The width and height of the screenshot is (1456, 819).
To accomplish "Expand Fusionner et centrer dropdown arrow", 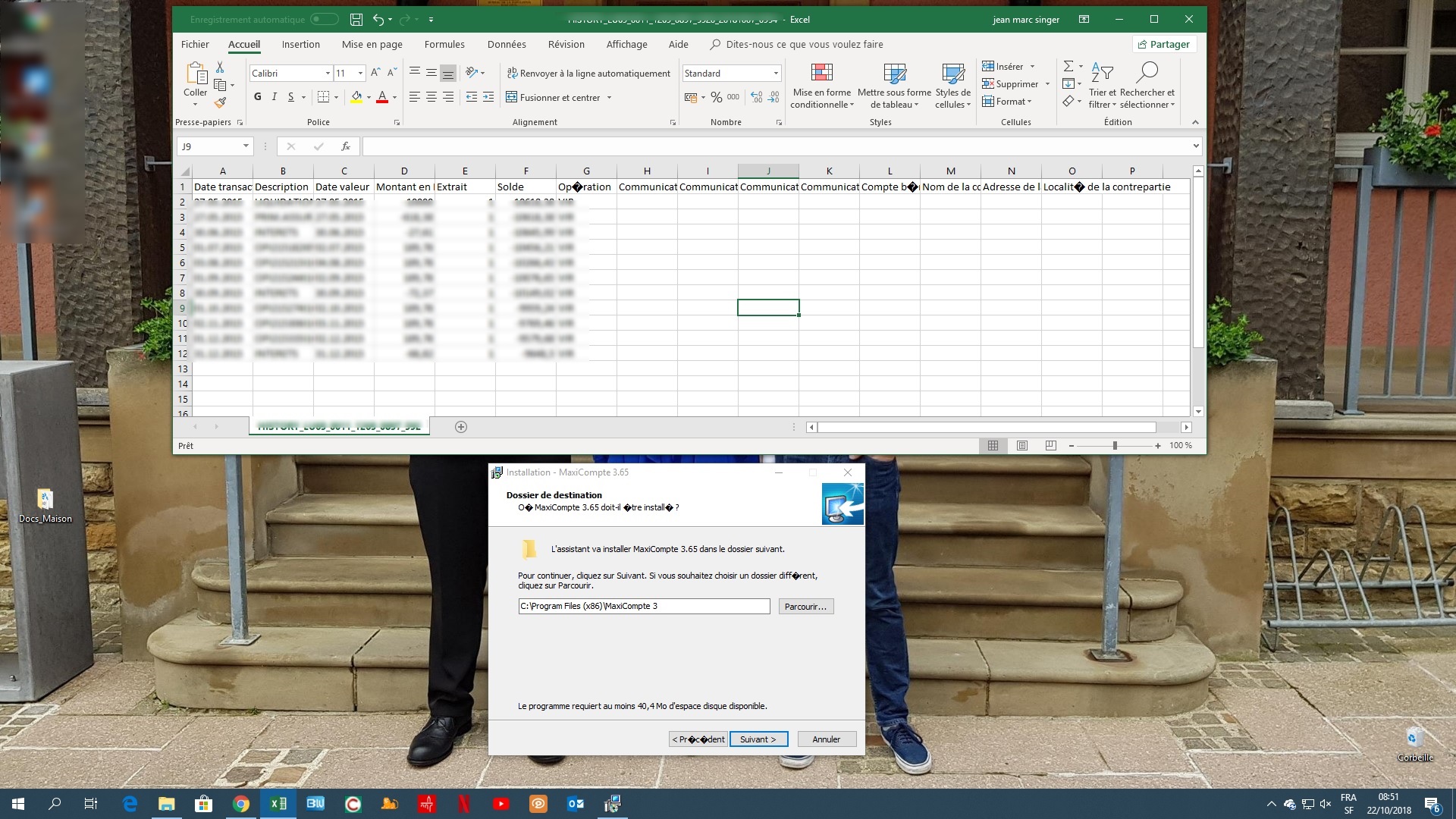I will pos(609,98).
